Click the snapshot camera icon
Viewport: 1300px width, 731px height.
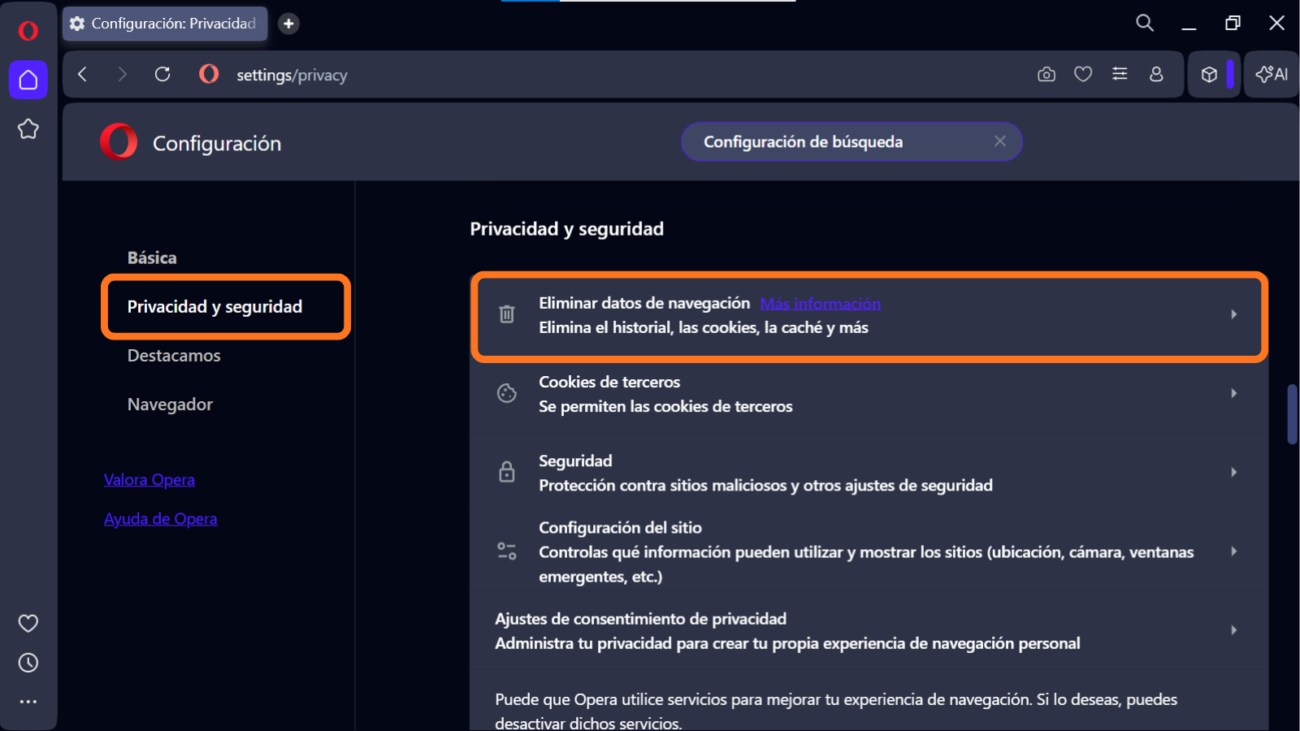click(x=1046, y=75)
